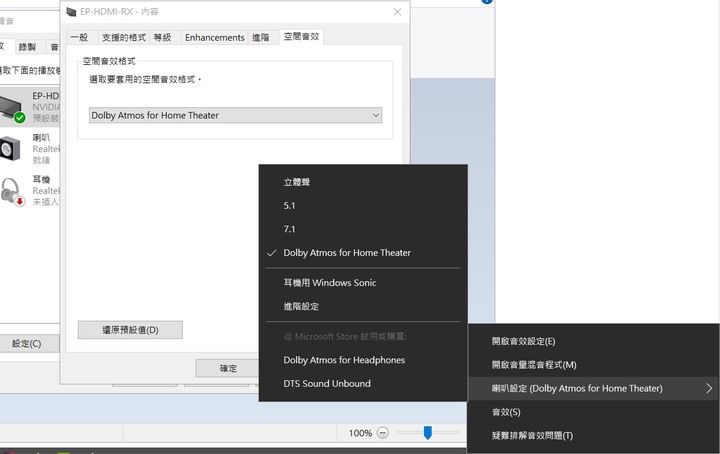Open 喇叭設定 (Dolby Atmos for Home Theater)
This screenshot has width=720, height=454.
tap(593, 388)
